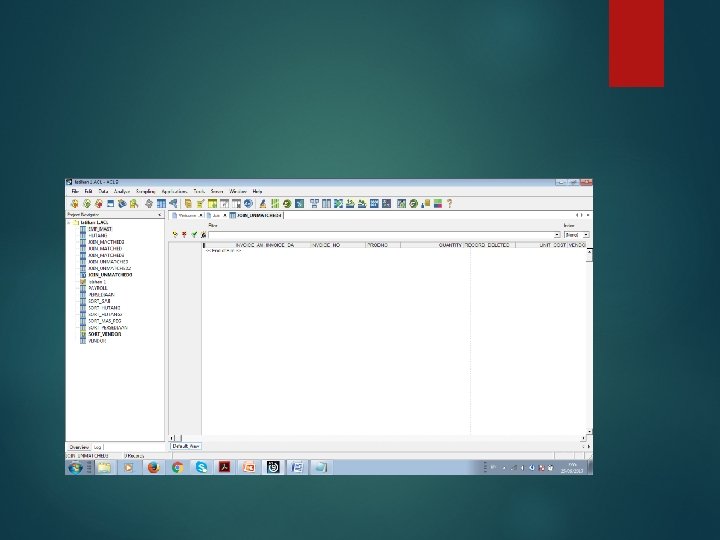
Task: Open Chrome from the taskbar
Action: pos(177,467)
